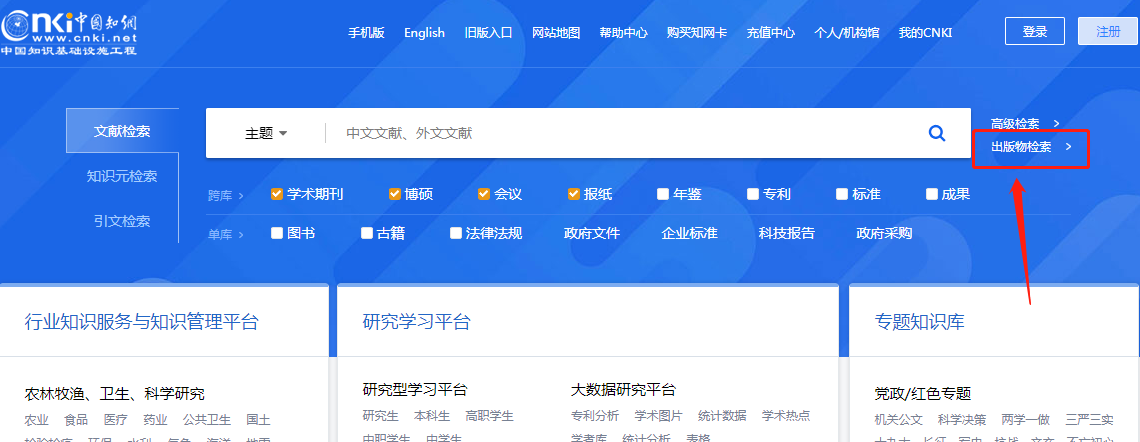Open 行业知识服务与知识管理平台 heading
1140x442 pixels.
(142, 322)
